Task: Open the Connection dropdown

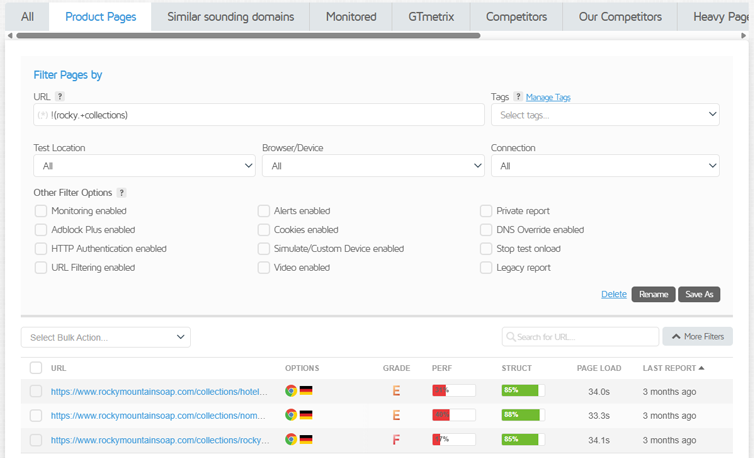Action: coord(604,166)
